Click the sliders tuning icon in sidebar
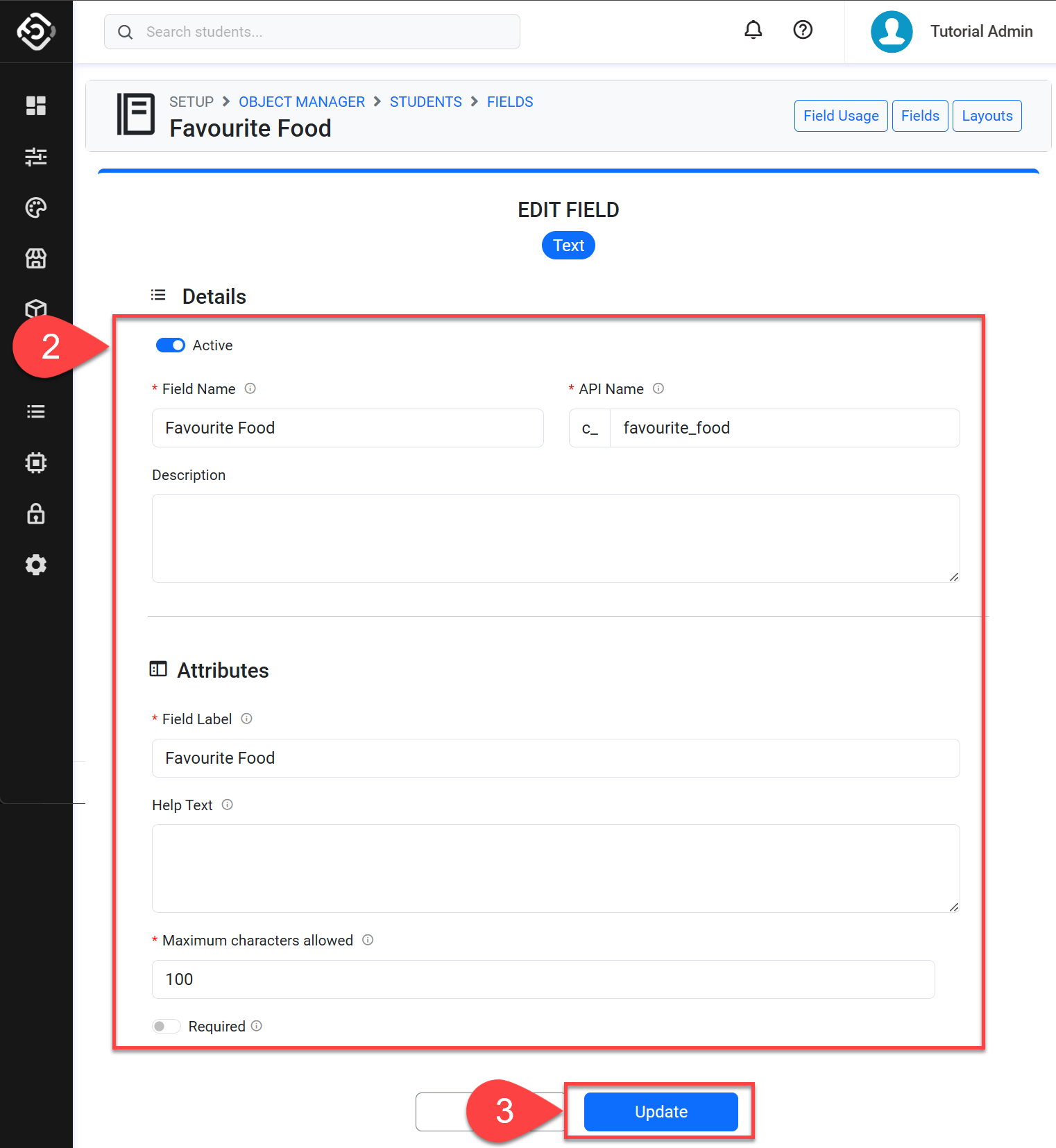1056x1148 pixels. 36,157
